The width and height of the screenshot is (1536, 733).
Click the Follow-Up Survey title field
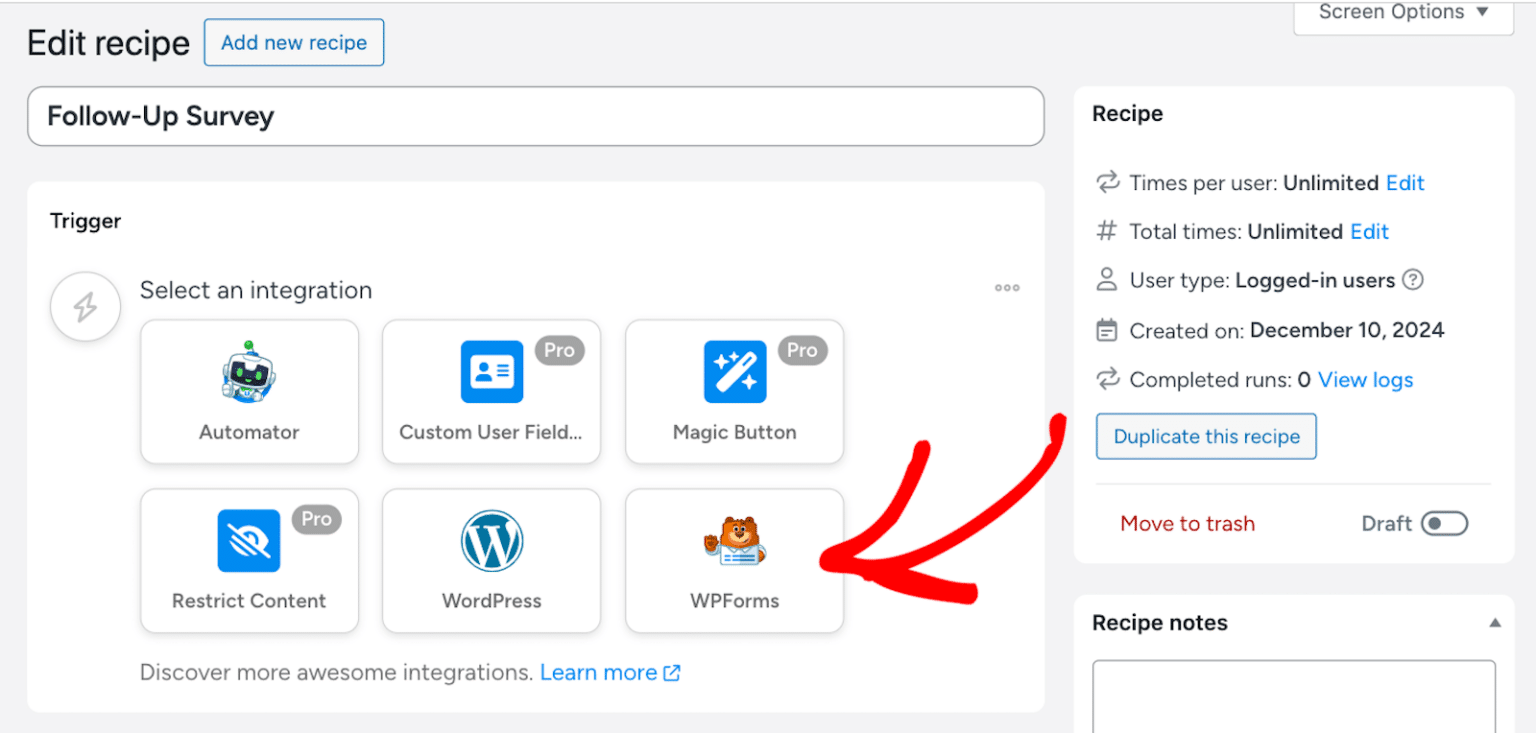536,116
